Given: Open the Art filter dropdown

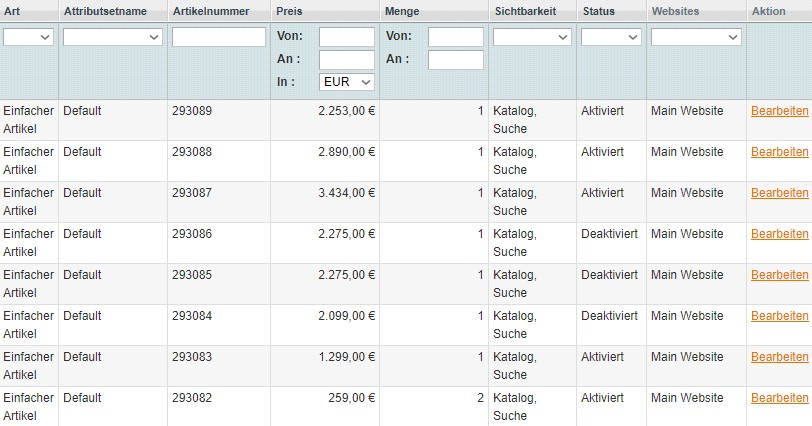Looking at the screenshot, I should coord(28,37).
